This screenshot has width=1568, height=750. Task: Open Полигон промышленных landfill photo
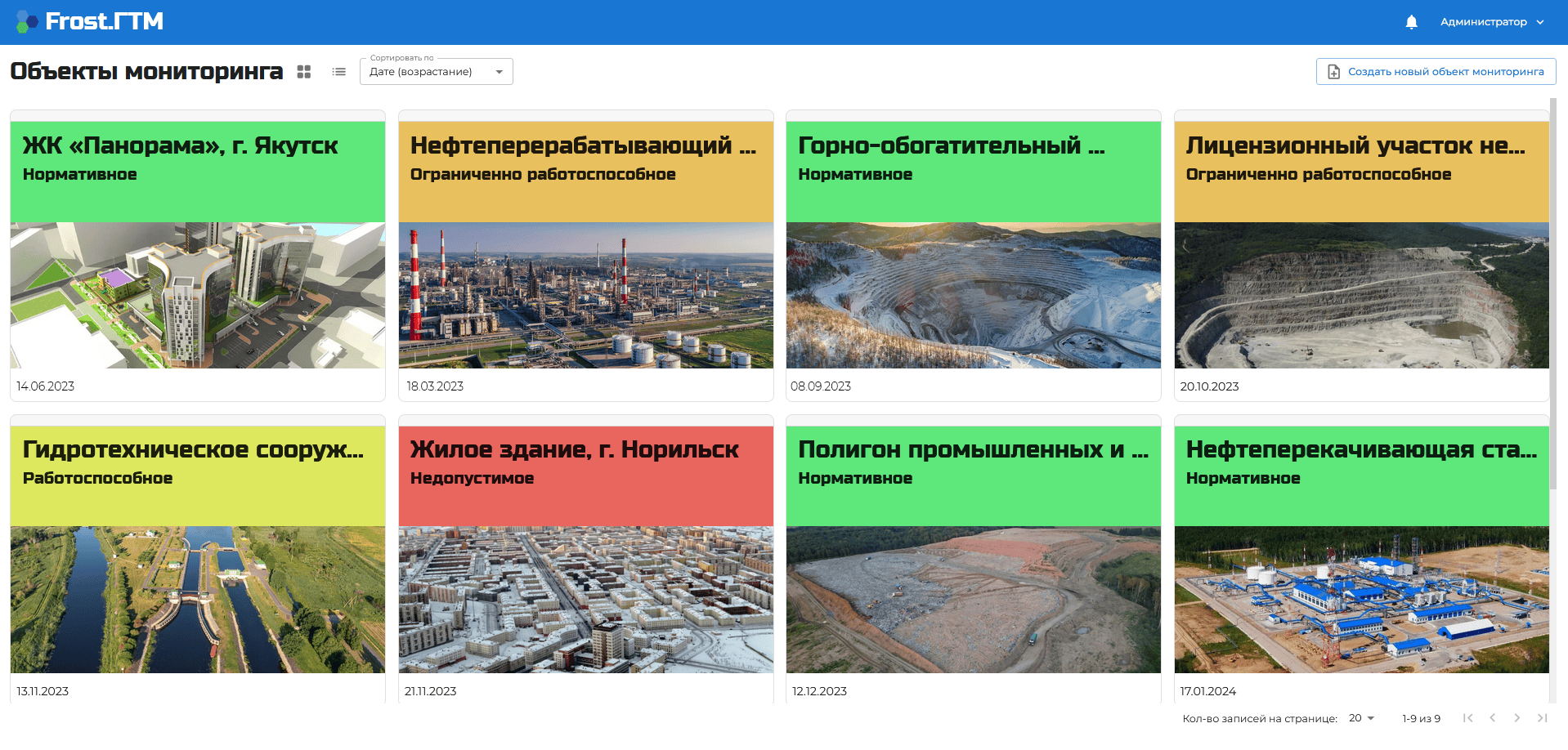pos(973,600)
